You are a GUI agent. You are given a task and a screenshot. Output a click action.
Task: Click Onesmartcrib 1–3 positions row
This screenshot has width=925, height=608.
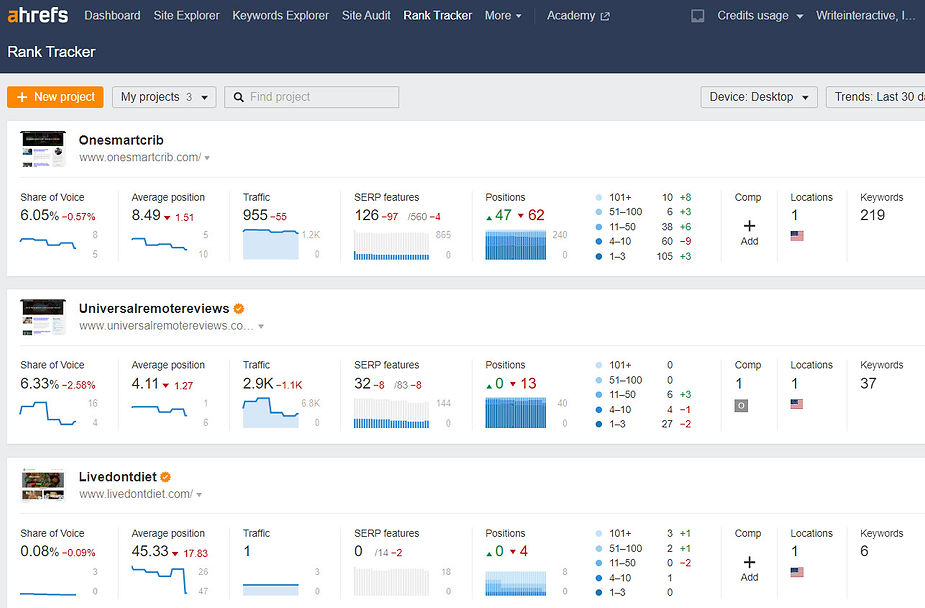[644, 257]
